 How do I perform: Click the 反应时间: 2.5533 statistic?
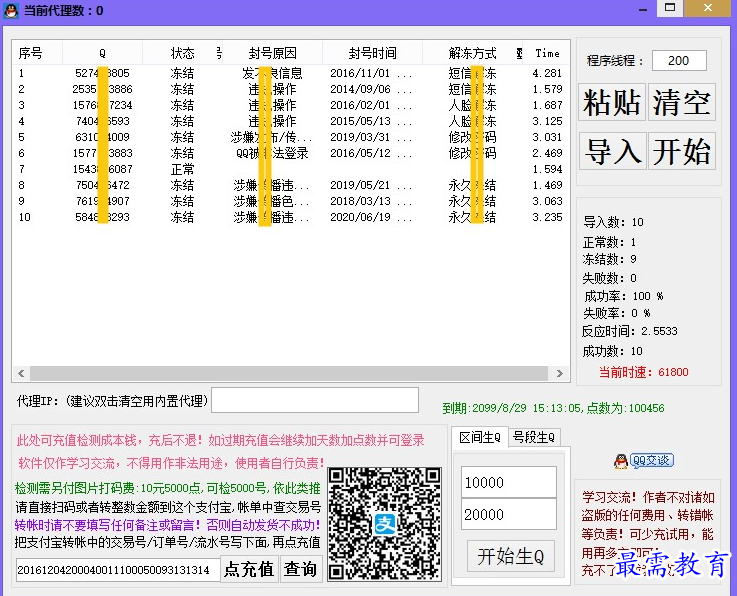pos(630,331)
